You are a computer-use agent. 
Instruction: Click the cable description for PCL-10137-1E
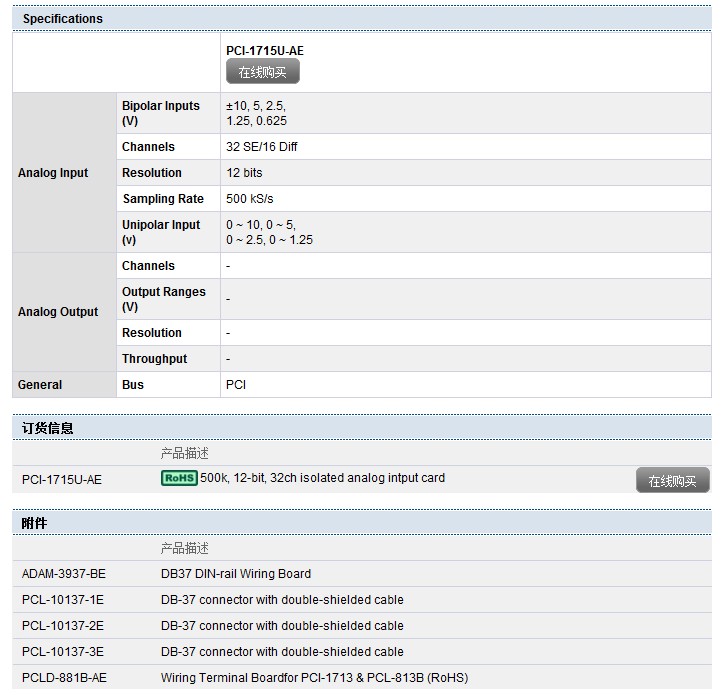[x=282, y=600]
